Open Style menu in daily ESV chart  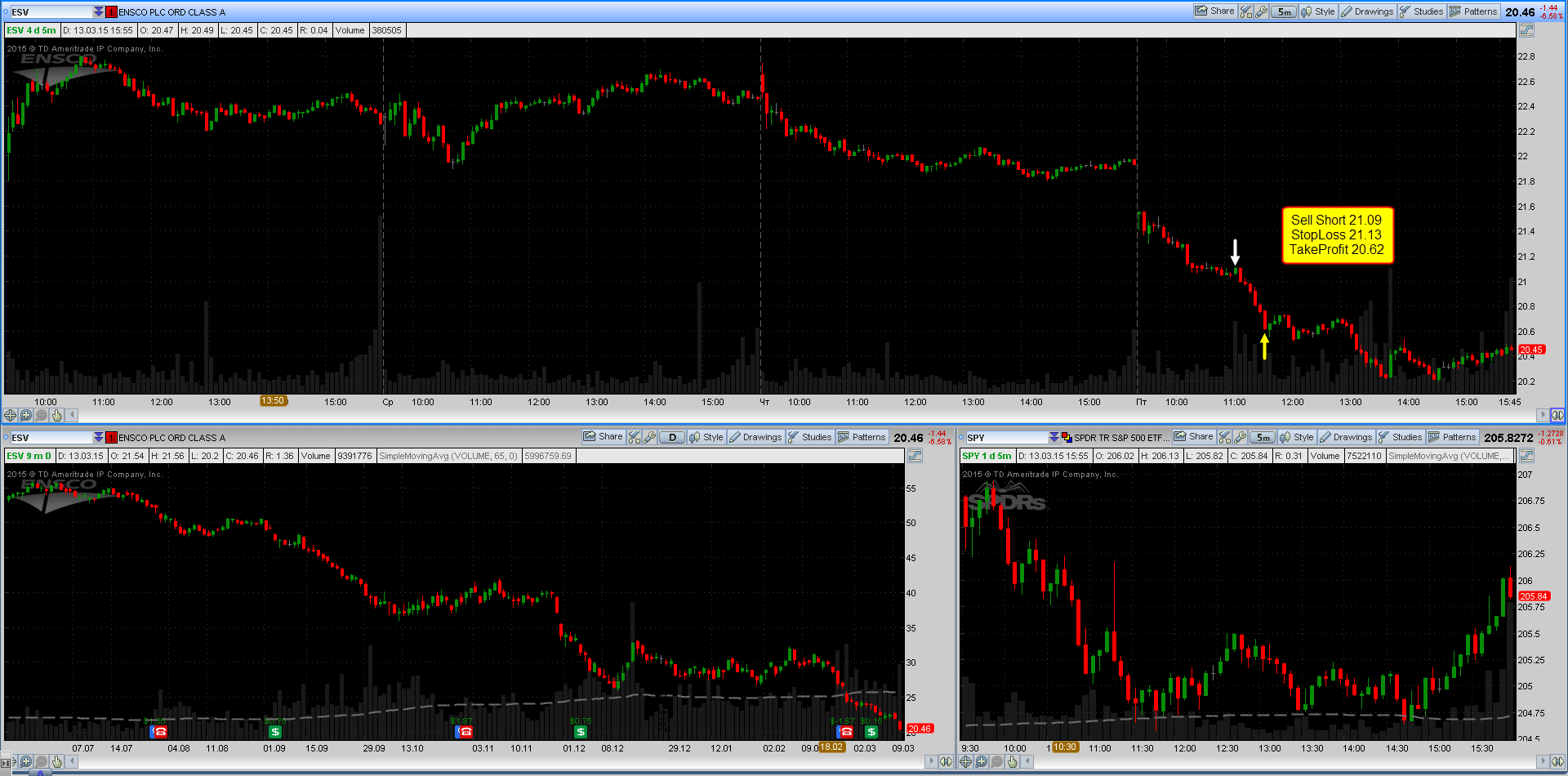point(706,437)
